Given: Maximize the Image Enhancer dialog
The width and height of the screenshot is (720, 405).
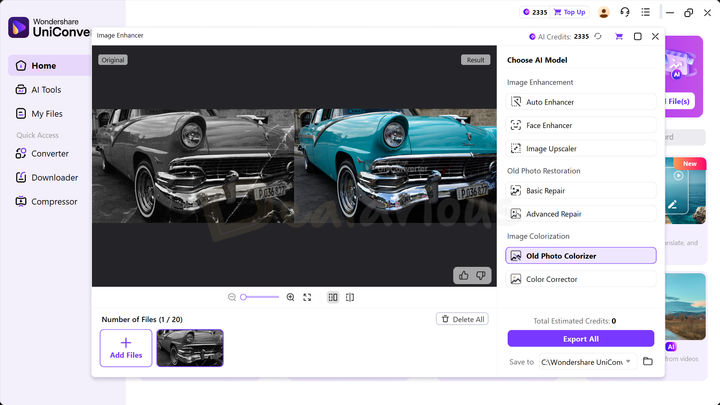Looking at the screenshot, I should (x=637, y=36).
